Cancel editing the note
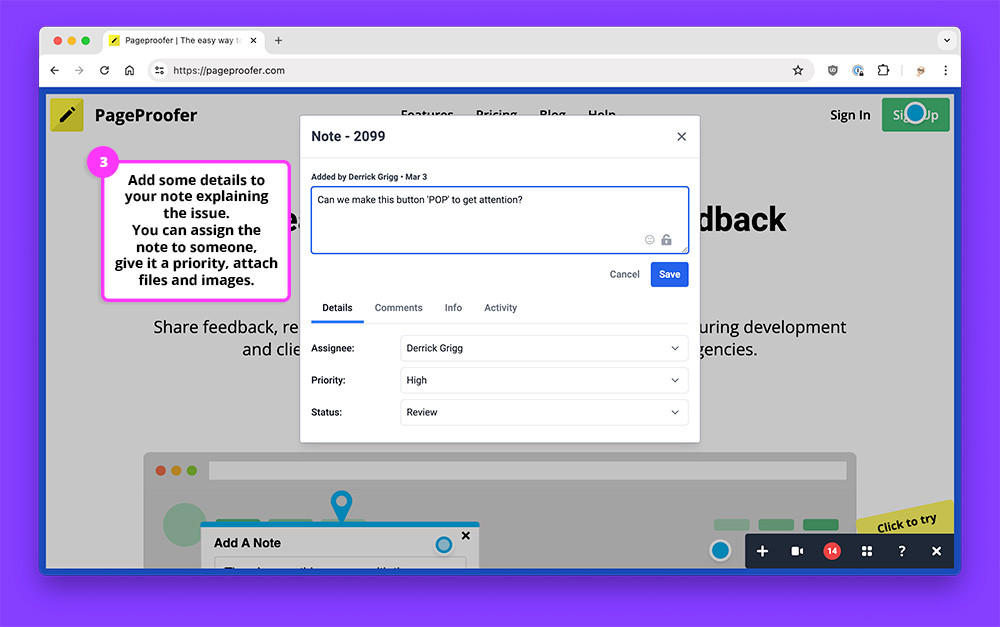 pyautogui.click(x=624, y=274)
